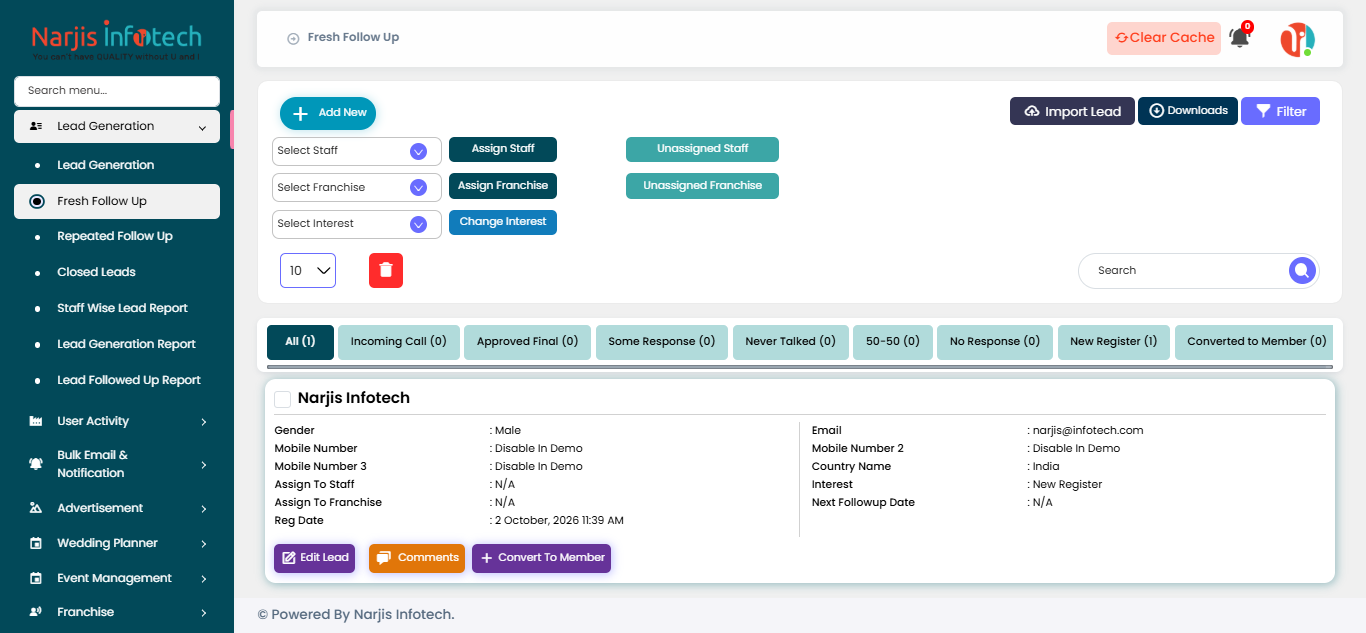Click the plus icon on Convert To Member
This screenshot has width=1366, height=633.
coord(487,558)
